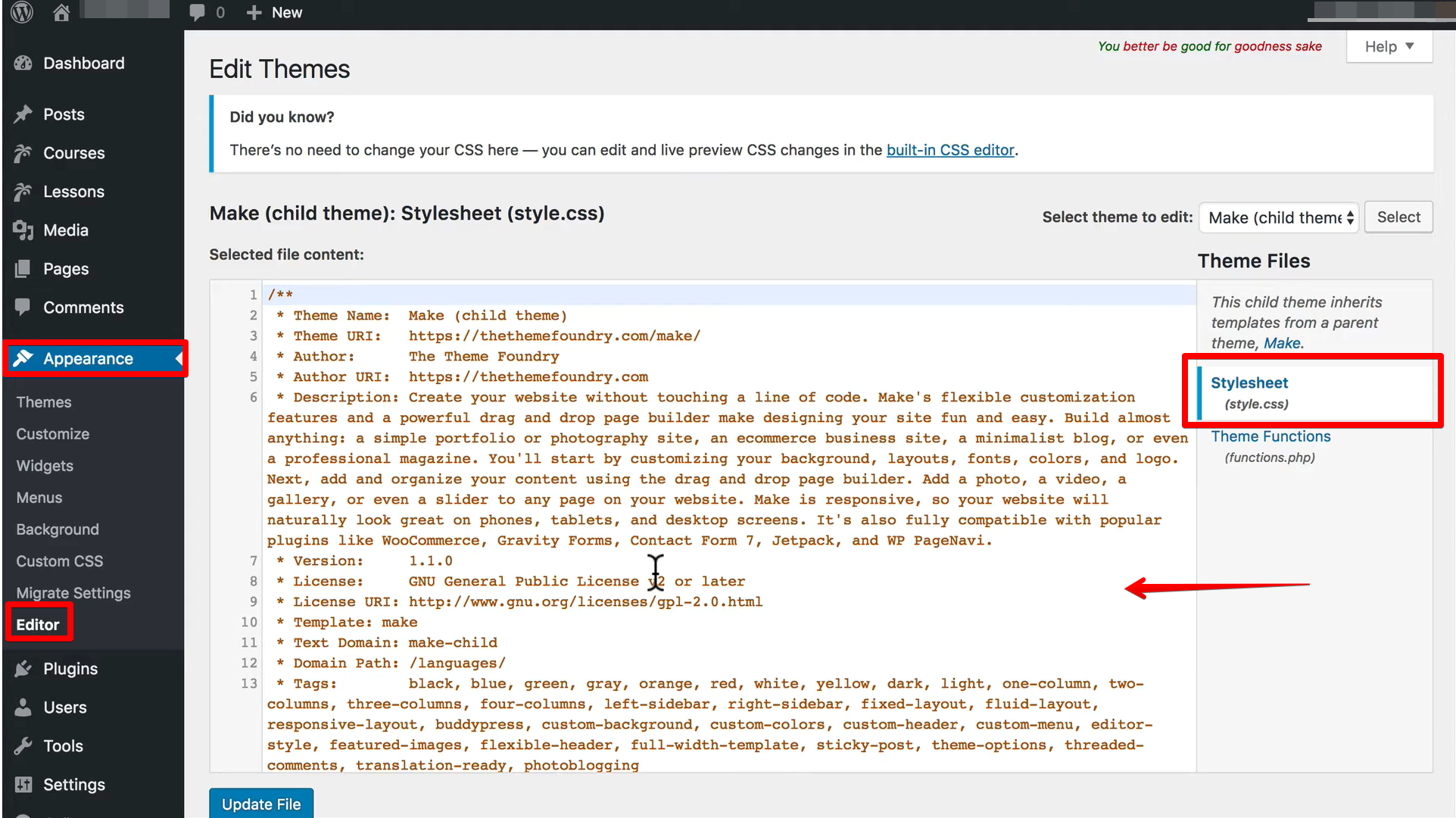Open the comments bubble icon in admin bar

click(x=197, y=12)
